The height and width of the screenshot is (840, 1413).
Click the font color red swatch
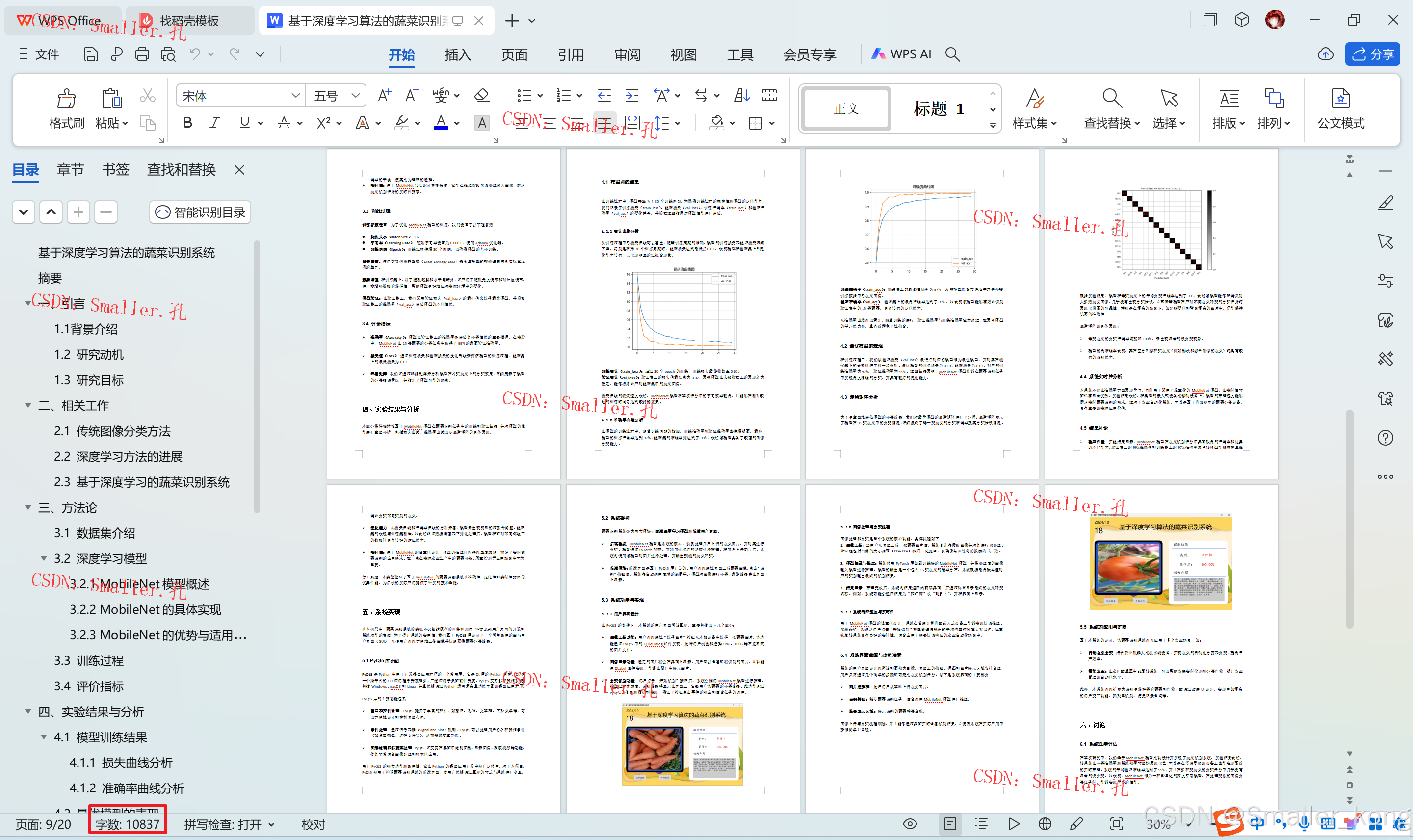[x=441, y=122]
